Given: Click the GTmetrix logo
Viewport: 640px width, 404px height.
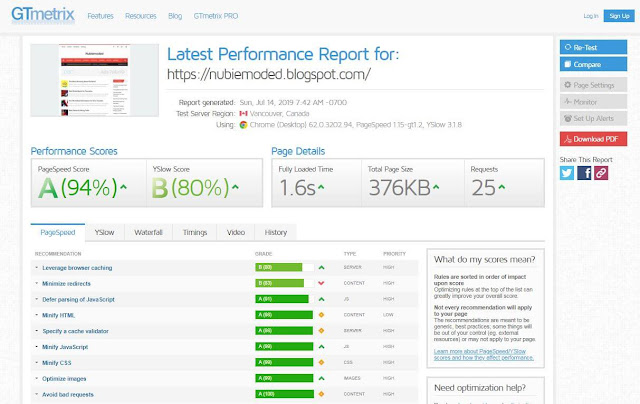Looking at the screenshot, I should tap(43, 14).
